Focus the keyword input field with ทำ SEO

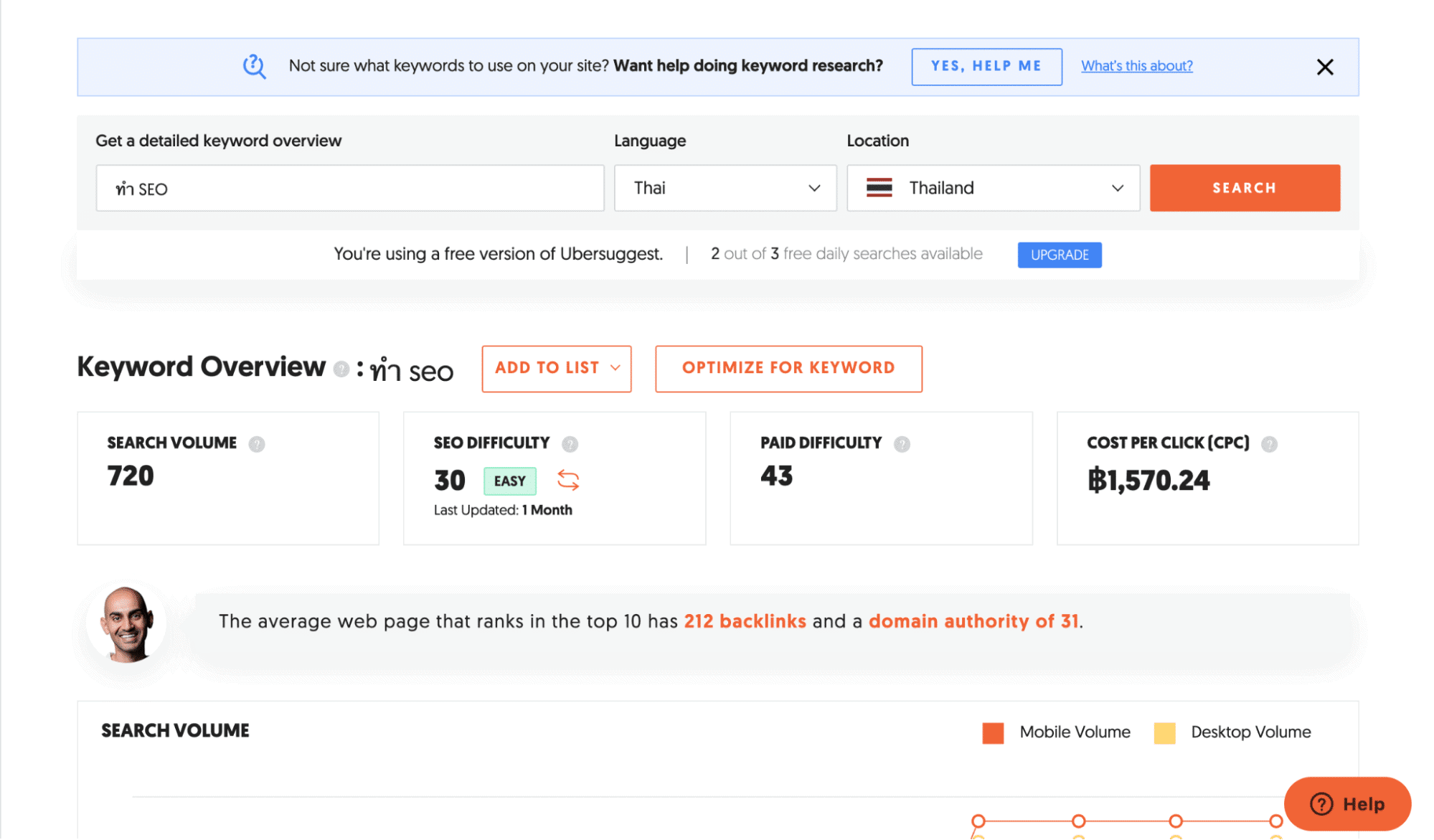click(350, 188)
